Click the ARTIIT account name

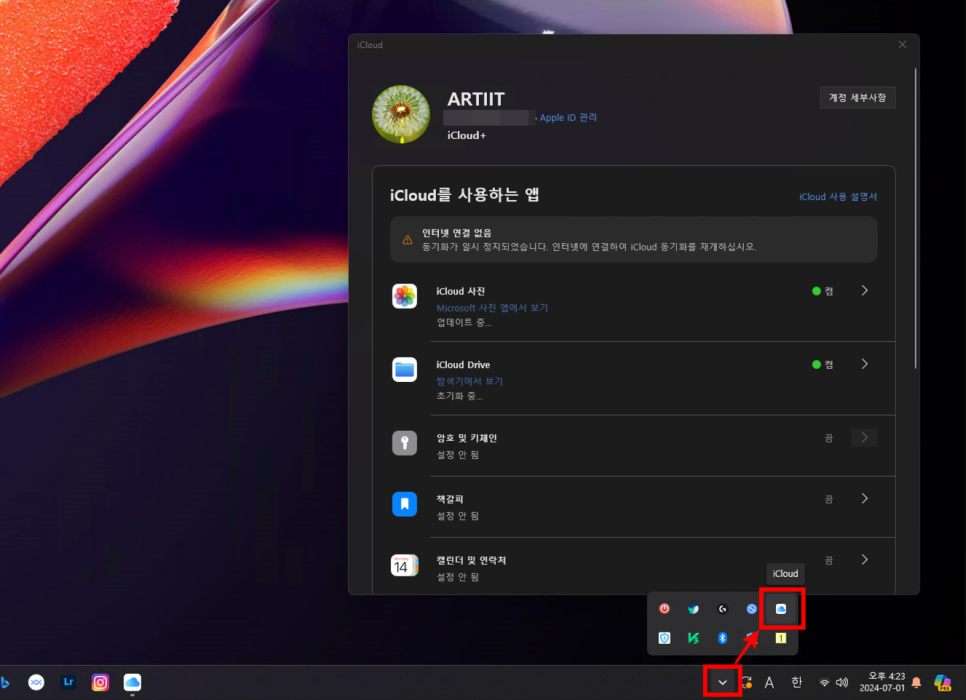coord(476,99)
